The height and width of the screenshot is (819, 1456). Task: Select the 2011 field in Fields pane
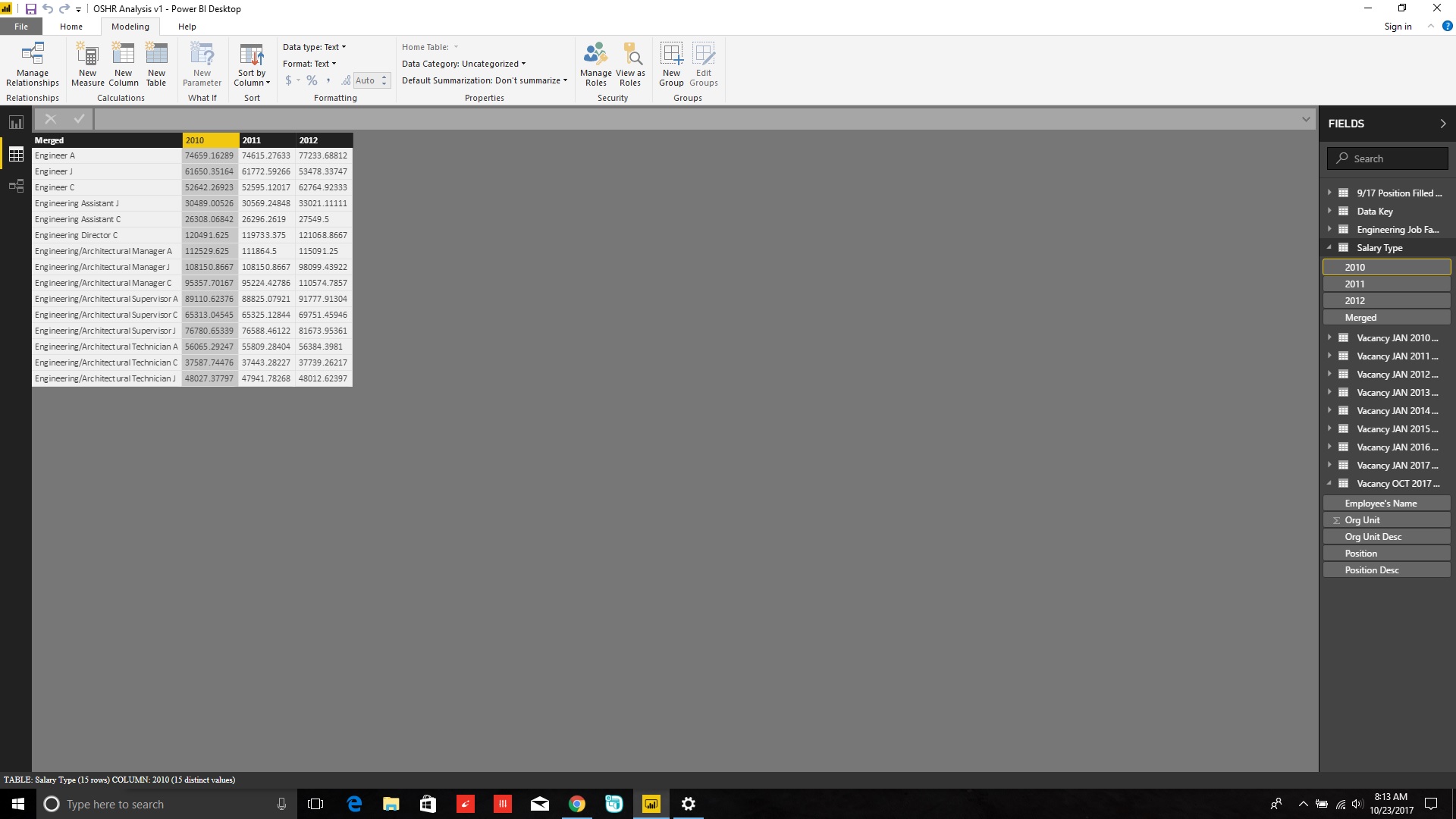(1386, 284)
